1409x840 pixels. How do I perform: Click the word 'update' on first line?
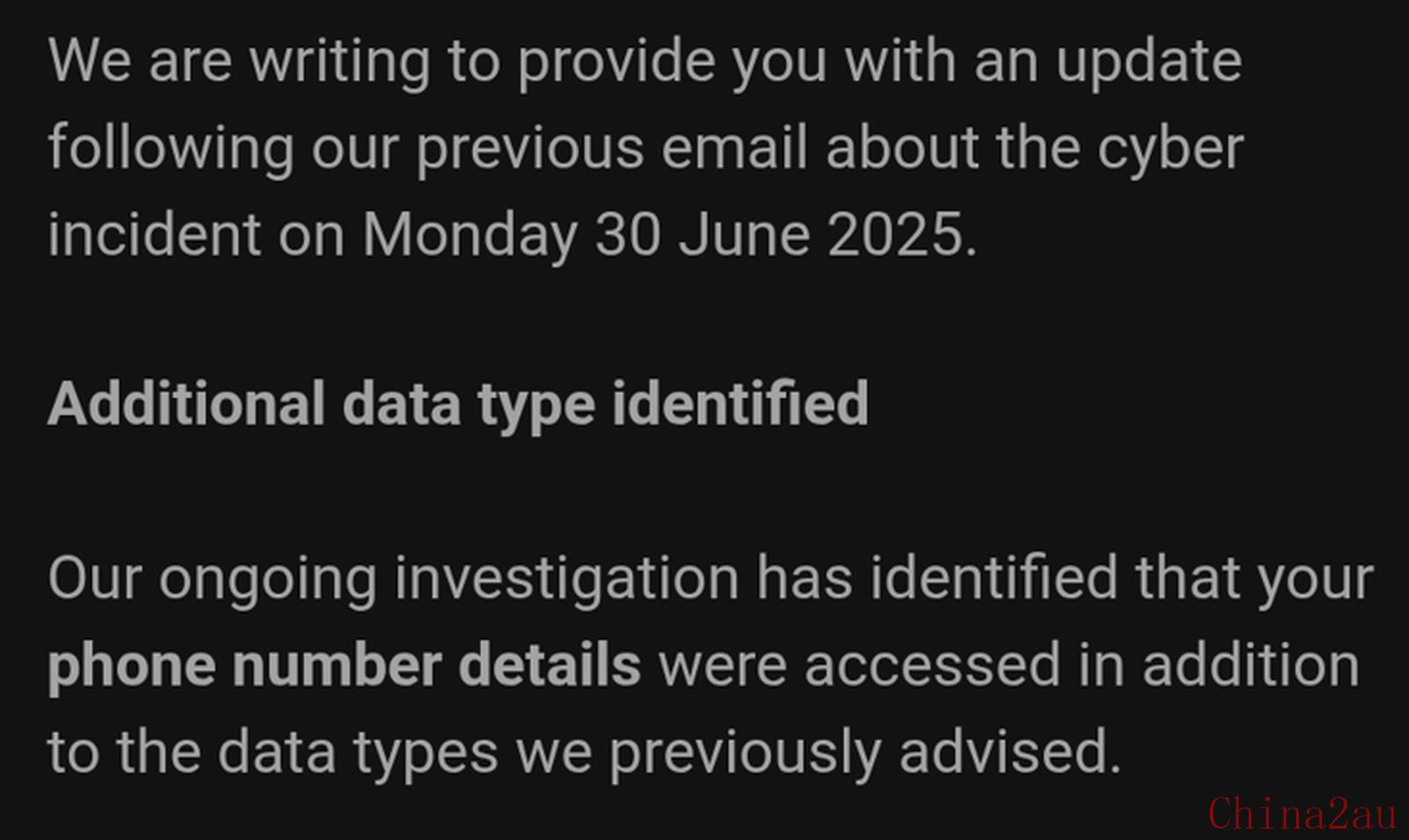pos(1149,63)
